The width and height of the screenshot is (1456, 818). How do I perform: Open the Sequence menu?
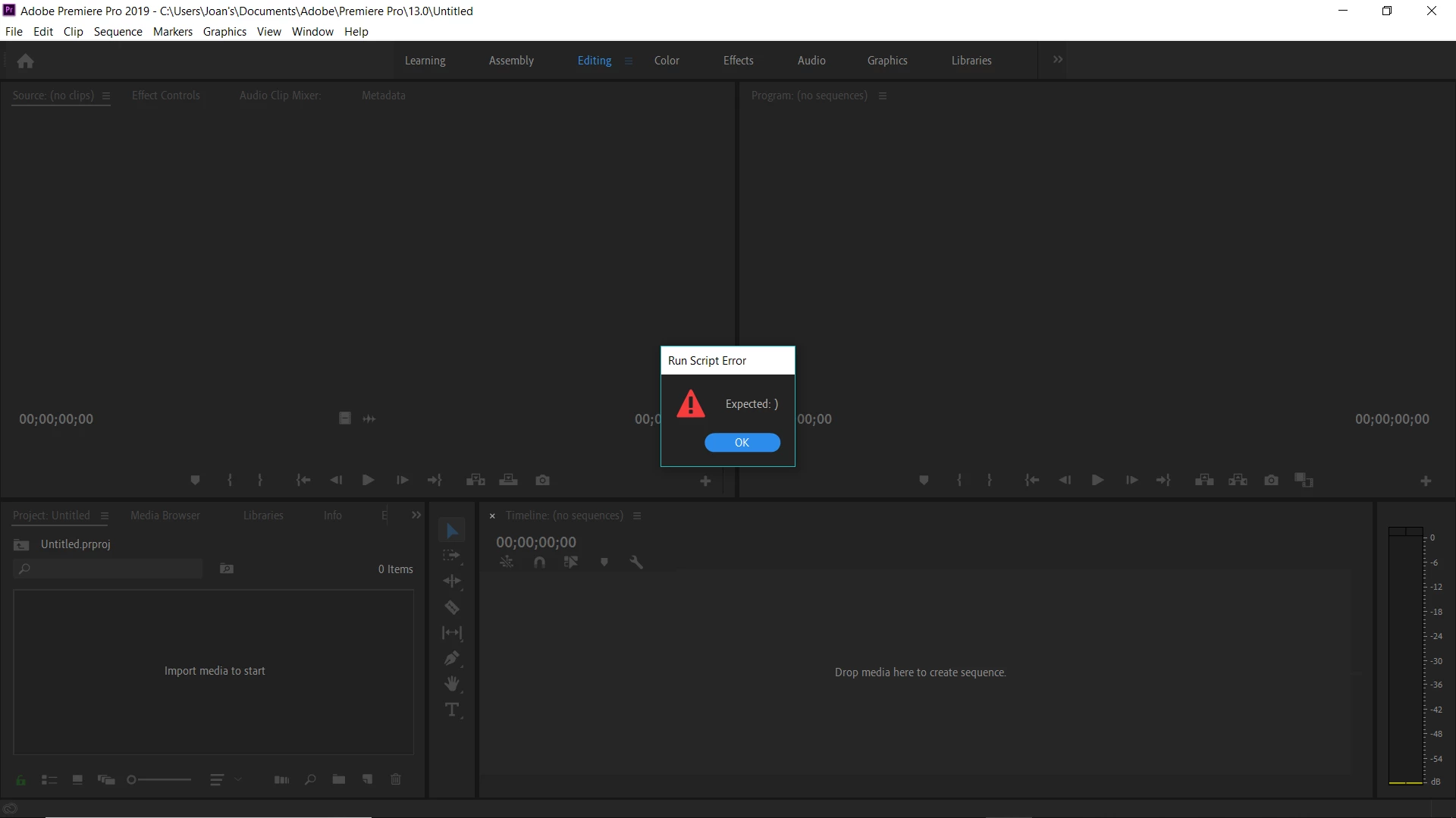[118, 32]
